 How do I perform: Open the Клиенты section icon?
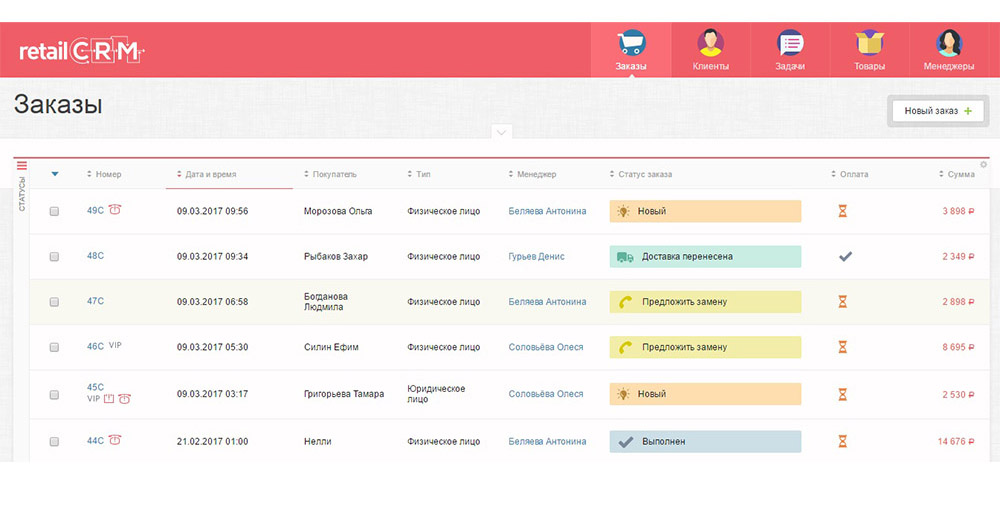pyautogui.click(x=710, y=44)
